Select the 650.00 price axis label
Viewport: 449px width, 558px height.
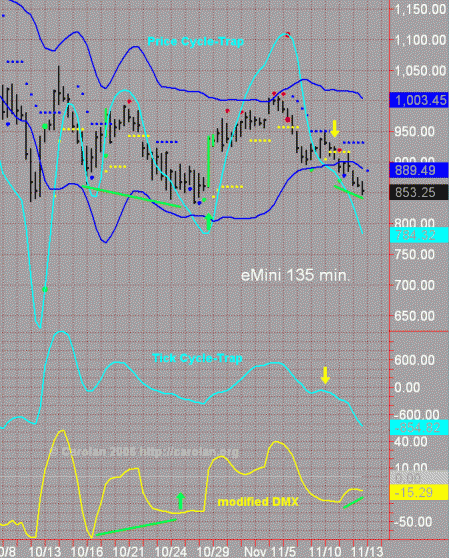[414, 316]
